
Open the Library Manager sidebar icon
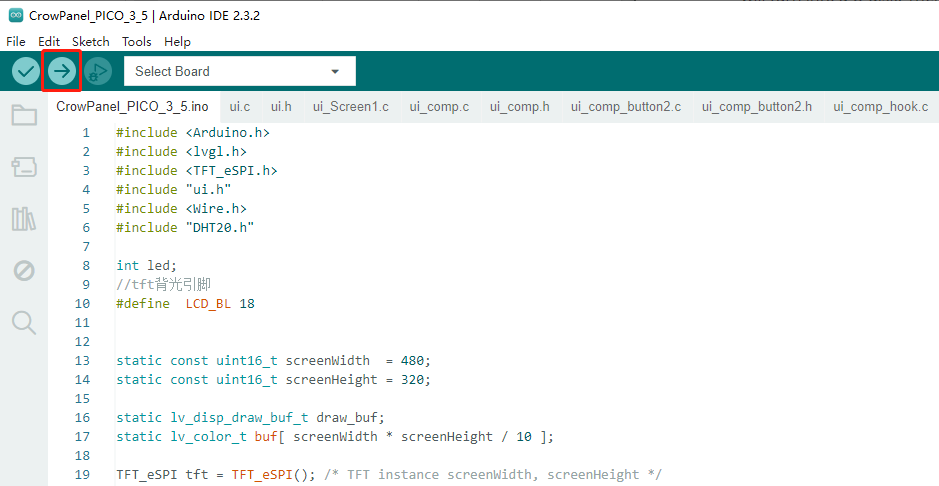pos(24,219)
